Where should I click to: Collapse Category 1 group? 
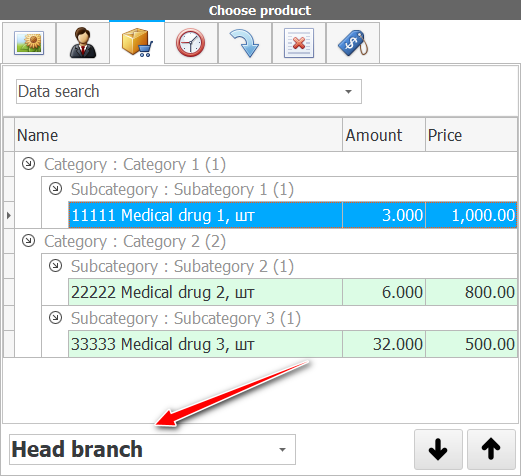point(28,164)
